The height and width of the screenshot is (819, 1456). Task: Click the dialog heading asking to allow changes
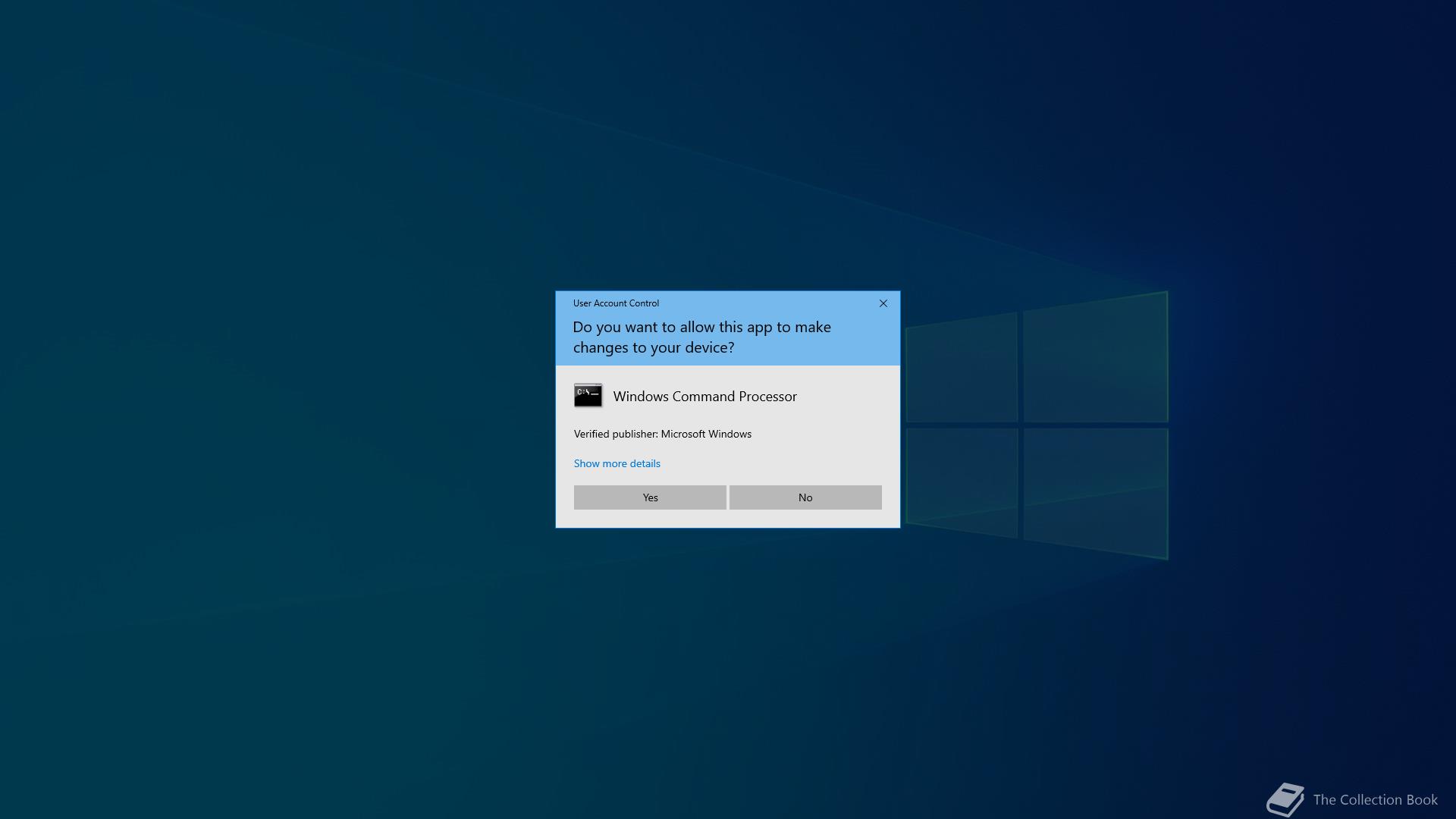click(x=701, y=337)
